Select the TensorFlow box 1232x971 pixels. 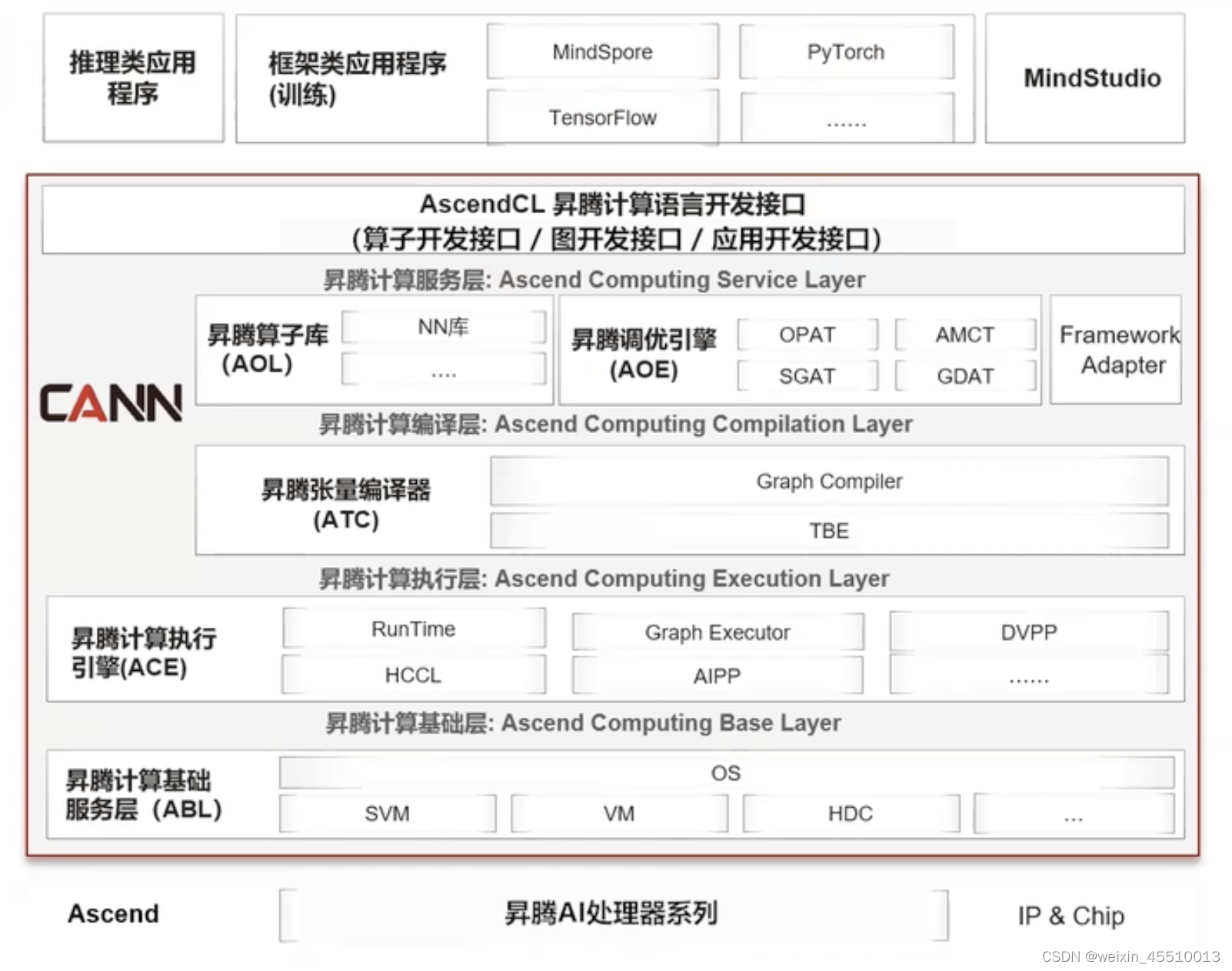pyautogui.click(x=603, y=117)
